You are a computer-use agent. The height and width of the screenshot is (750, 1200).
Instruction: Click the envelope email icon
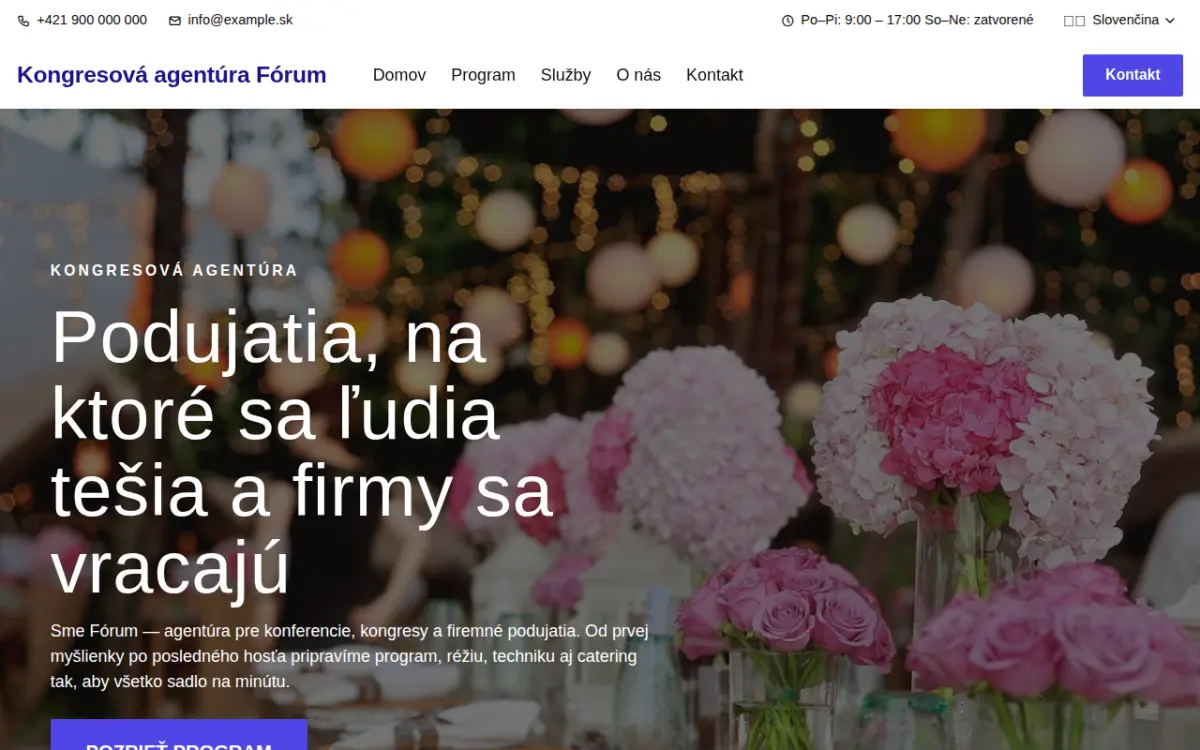pyautogui.click(x=175, y=20)
